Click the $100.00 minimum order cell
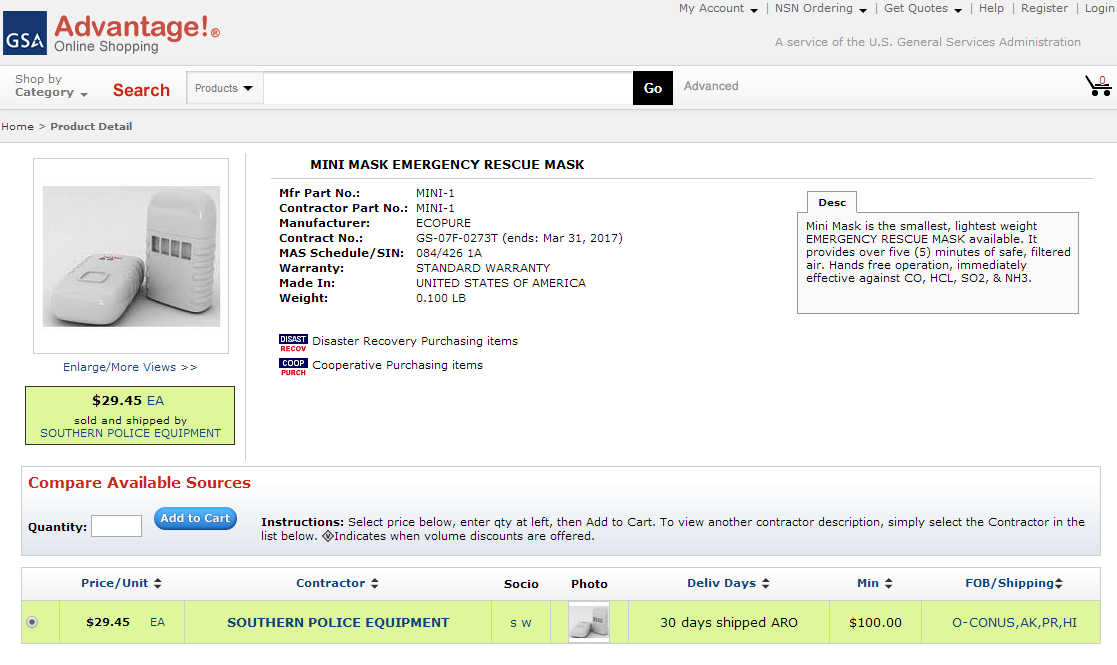This screenshot has height=665, width=1117. tap(876, 622)
